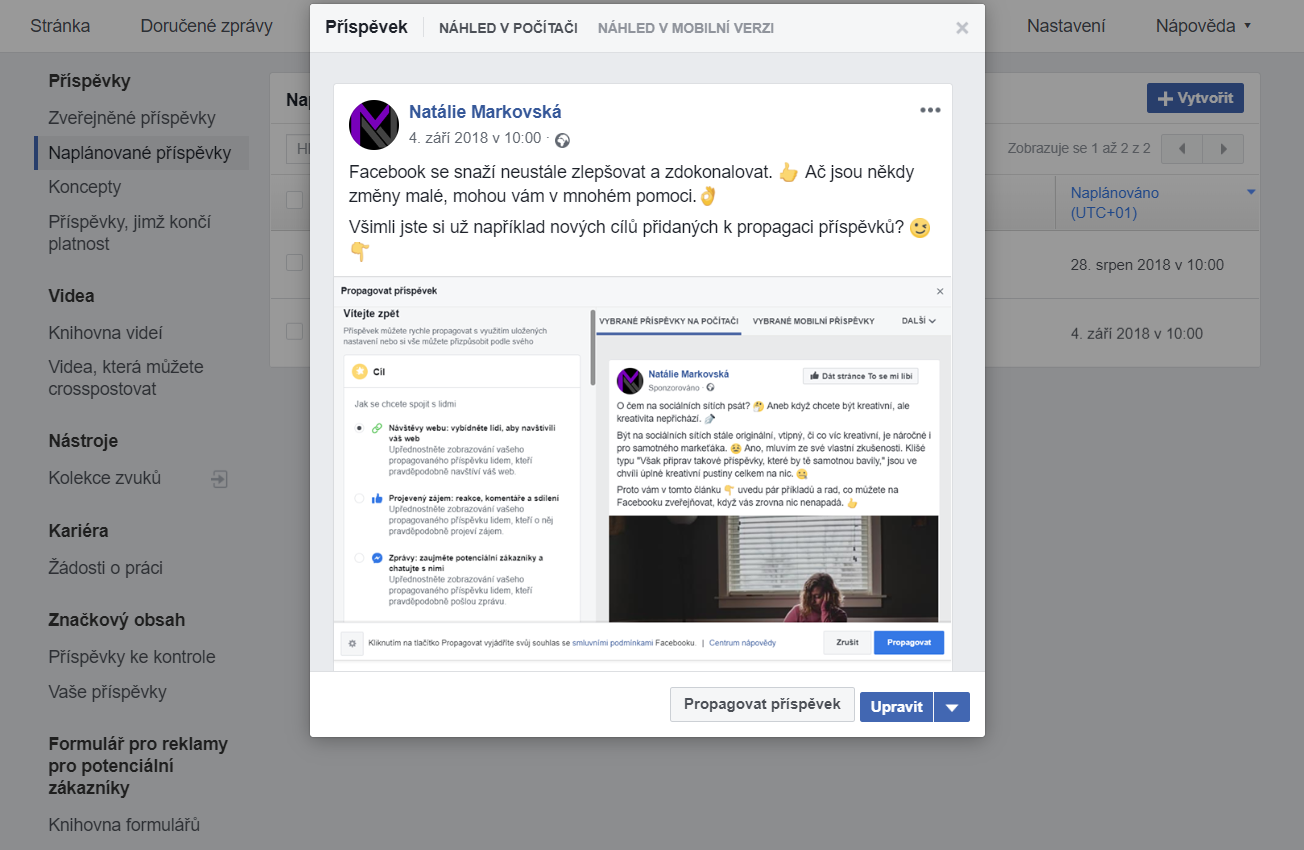Open Koncepty in the sidebar
The width and height of the screenshot is (1304, 850).
click(85, 187)
